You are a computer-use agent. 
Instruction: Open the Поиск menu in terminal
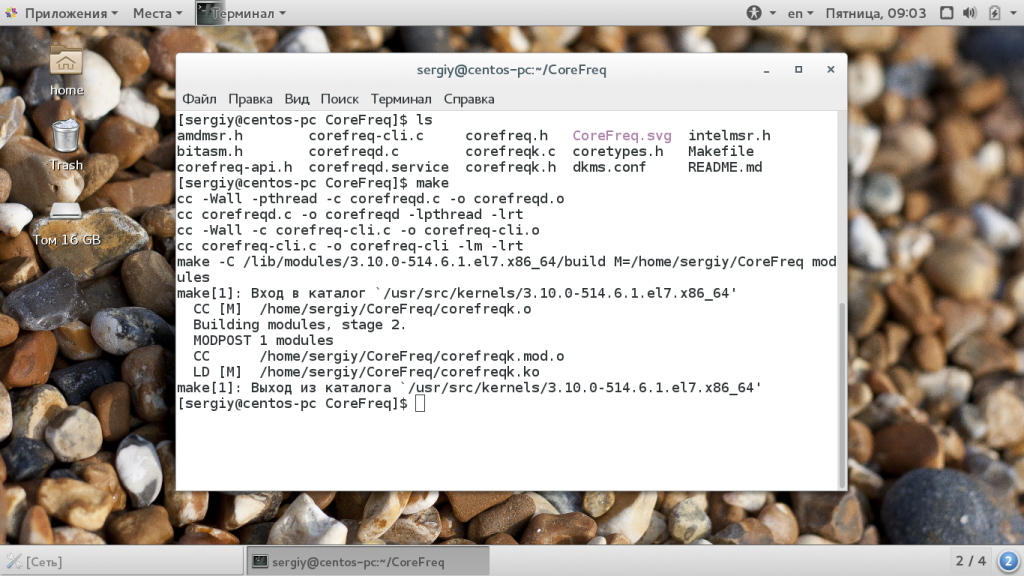tap(340, 99)
